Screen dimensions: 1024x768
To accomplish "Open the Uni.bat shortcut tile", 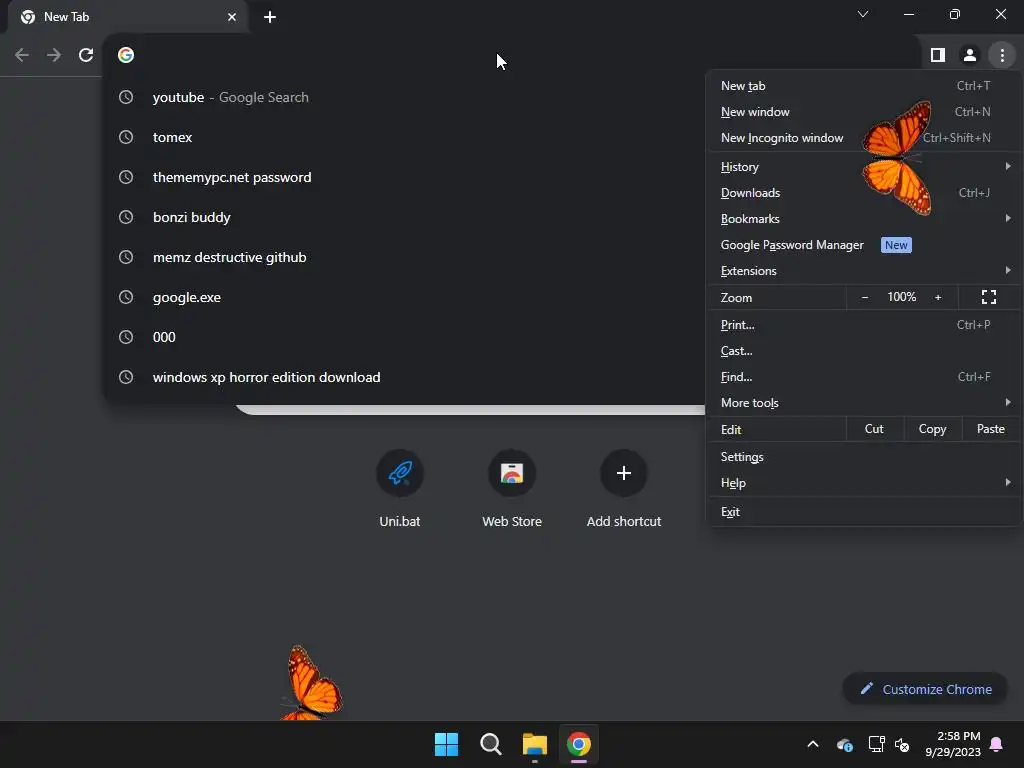I will click(x=400, y=488).
